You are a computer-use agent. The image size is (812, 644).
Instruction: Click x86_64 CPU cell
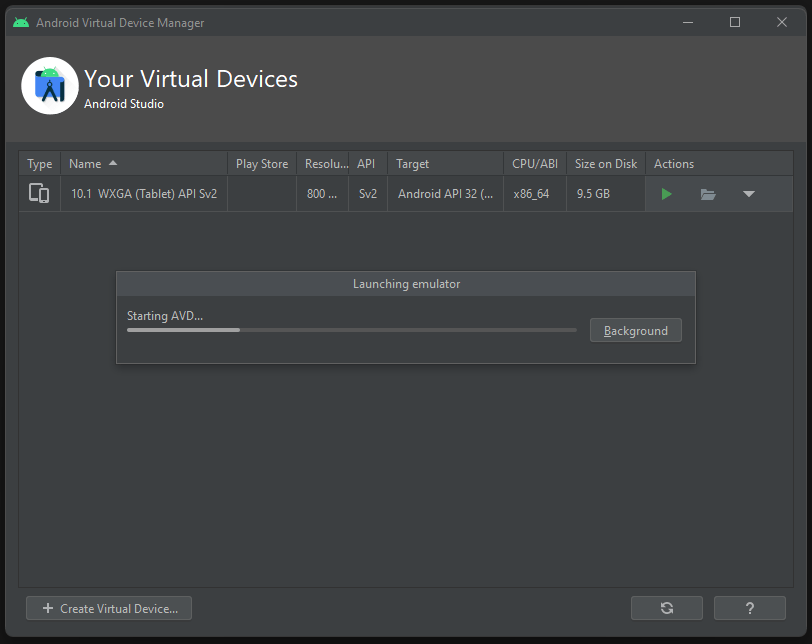coord(535,194)
